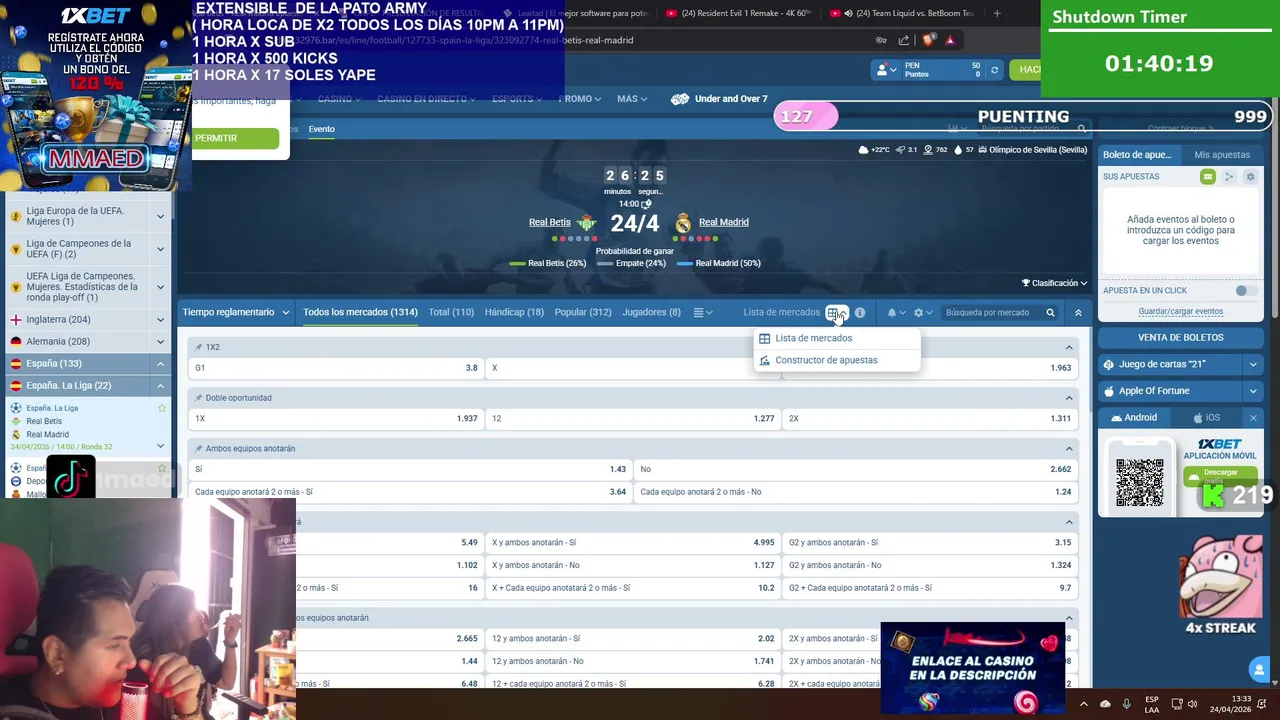Screen dimensions: 1280x720
Task: Open the Windows tray volume icon
Action: pyautogui.click(x=1191, y=704)
